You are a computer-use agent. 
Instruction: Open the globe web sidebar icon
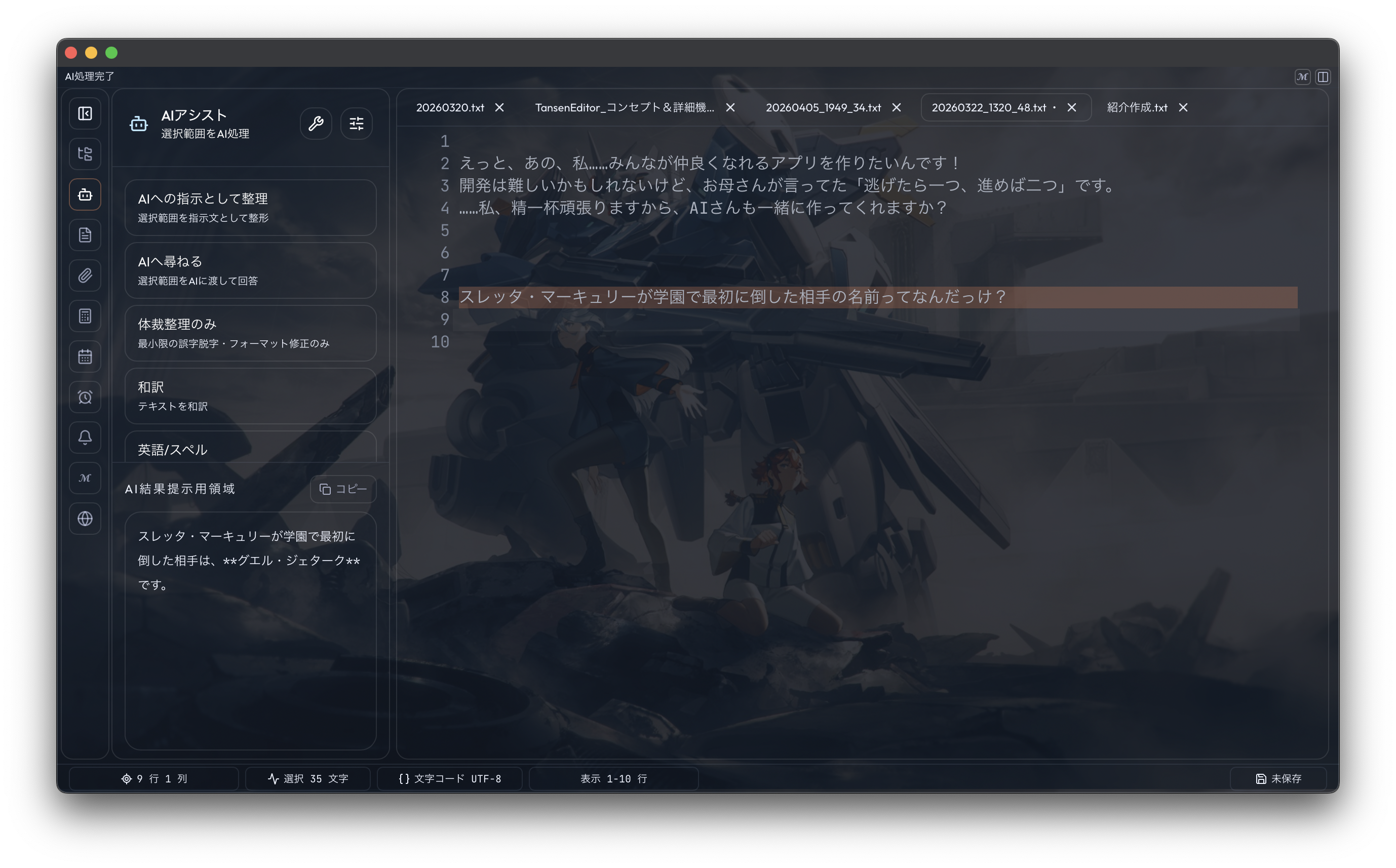(85, 519)
